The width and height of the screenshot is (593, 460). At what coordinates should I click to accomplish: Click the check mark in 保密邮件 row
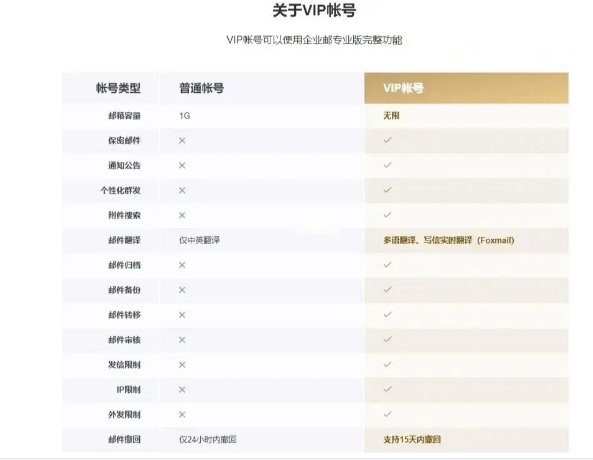pyautogui.click(x=387, y=140)
